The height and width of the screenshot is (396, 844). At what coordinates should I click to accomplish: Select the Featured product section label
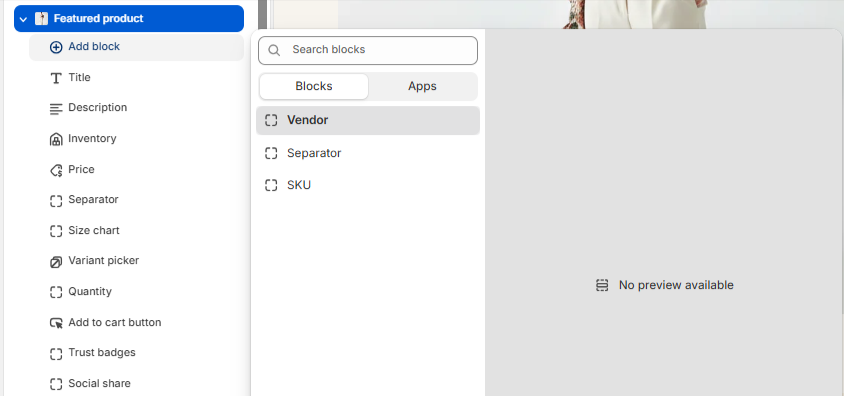tap(99, 18)
